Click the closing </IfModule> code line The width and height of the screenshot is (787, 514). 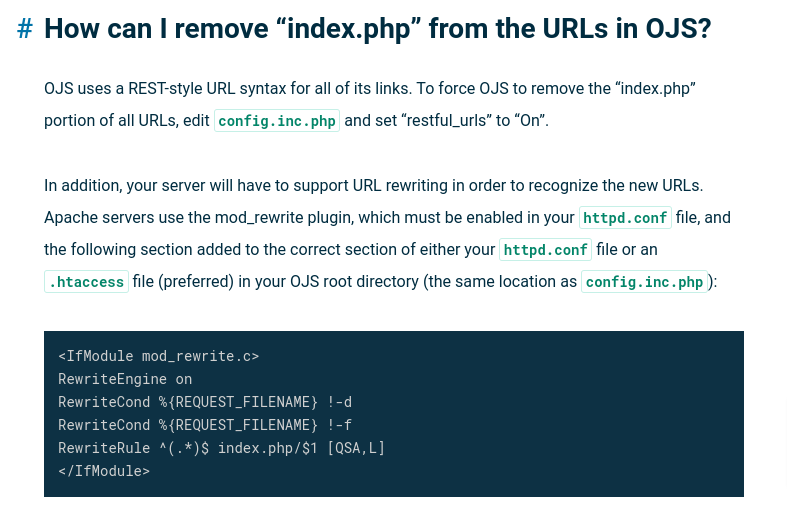pos(104,471)
